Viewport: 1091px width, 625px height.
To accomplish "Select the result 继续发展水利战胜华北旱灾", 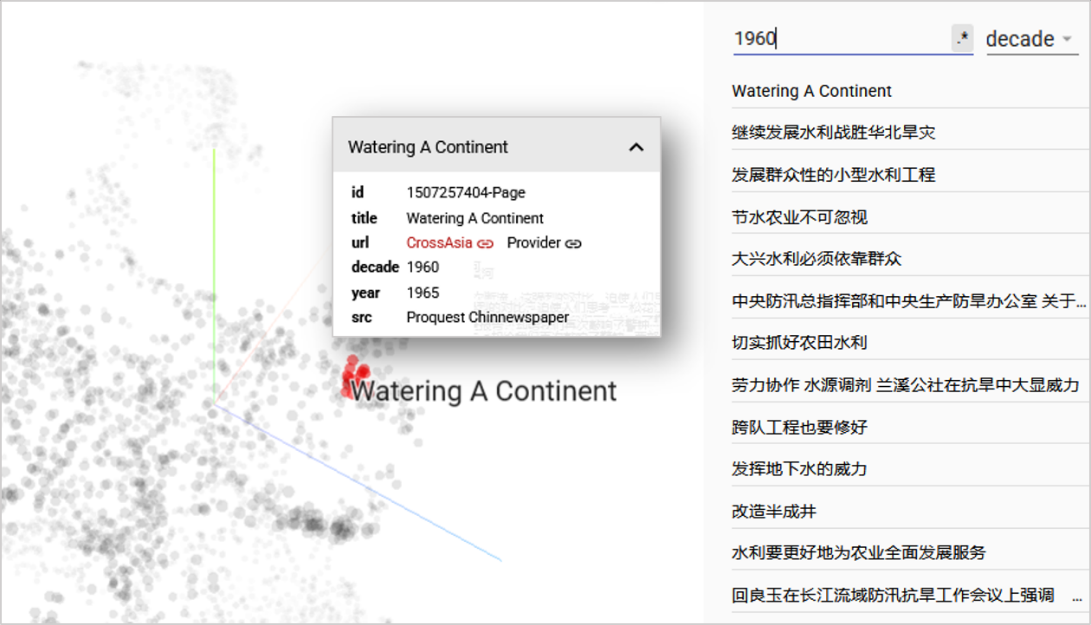I will pyautogui.click(x=833, y=133).
